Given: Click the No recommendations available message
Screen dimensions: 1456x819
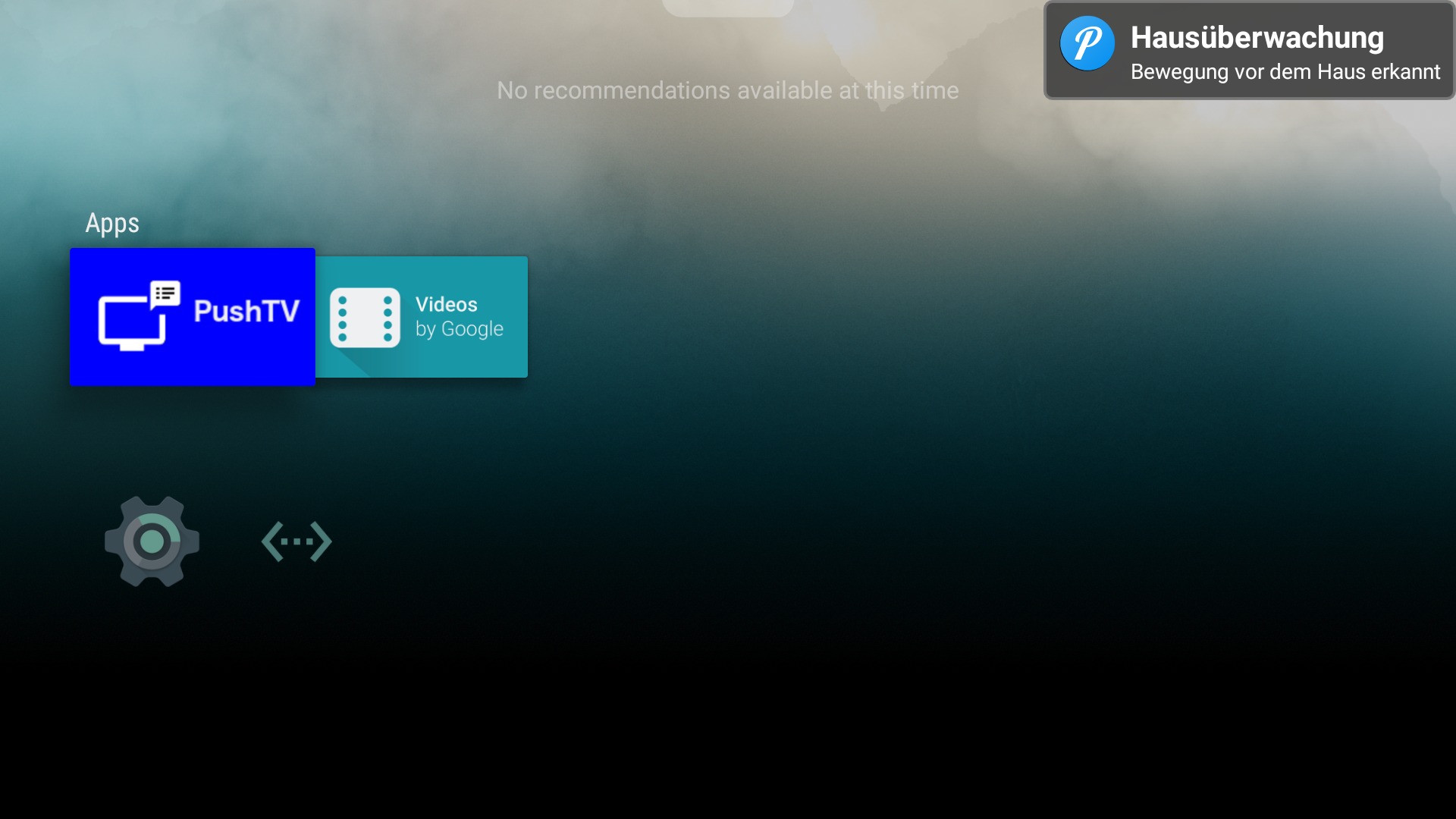Looking at the screenshot, I should [x=726, y=89].
